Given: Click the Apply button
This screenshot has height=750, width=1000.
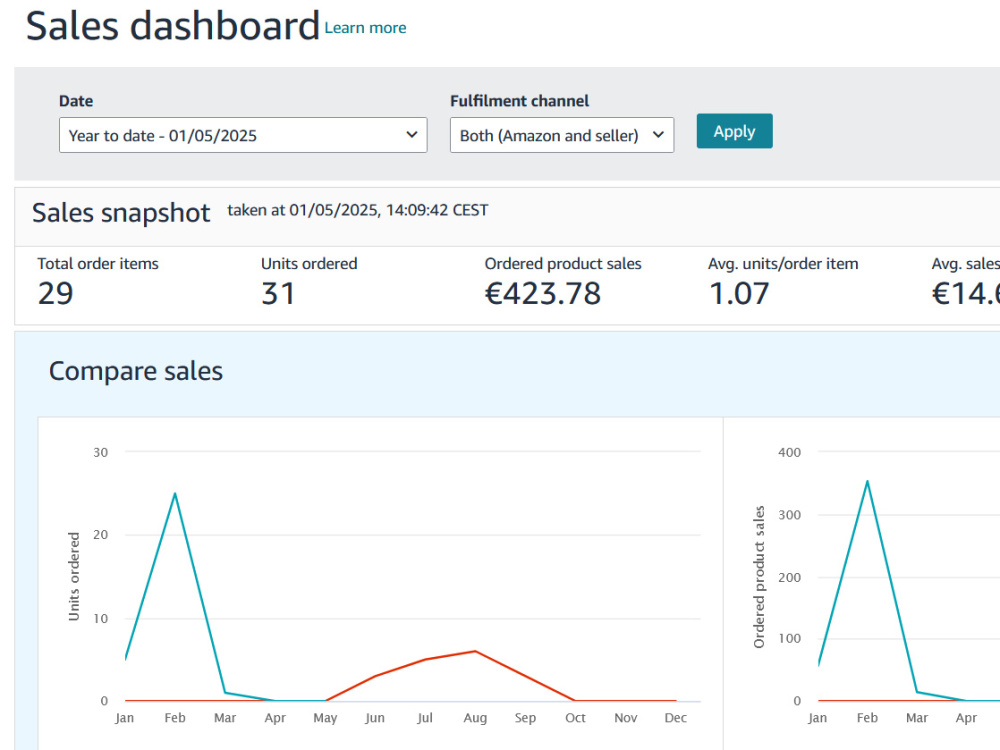Looking at the screenshot, I should pos(734,131).
